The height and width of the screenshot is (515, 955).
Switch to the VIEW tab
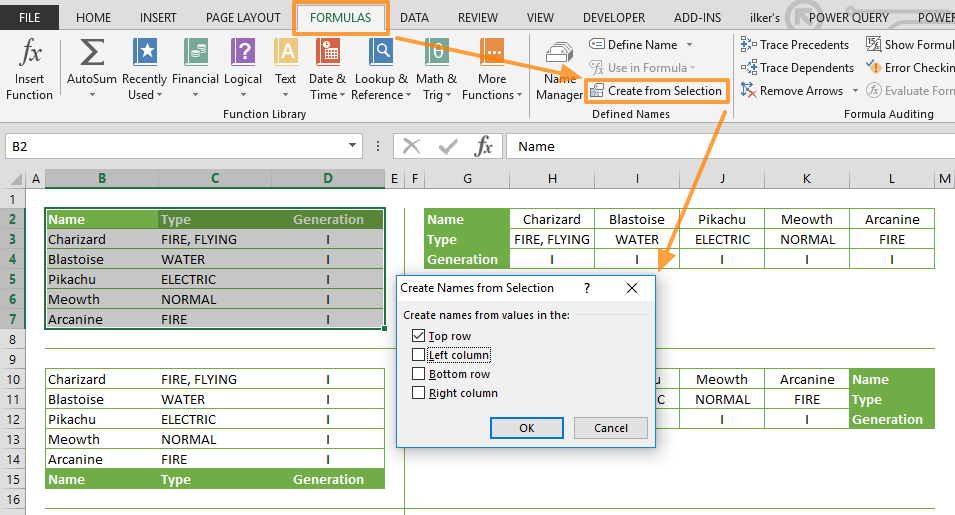[x=540, y=18]
